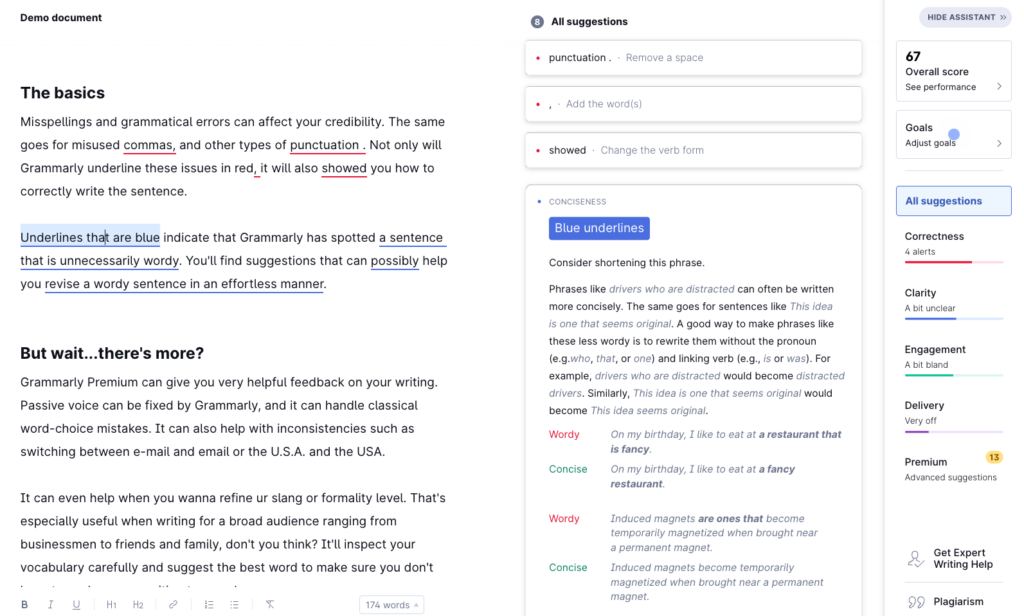This screenshot has width=1024, height=616.
Task: Open the 'showed' change verb form suggestion
Action: click(692, 150)
